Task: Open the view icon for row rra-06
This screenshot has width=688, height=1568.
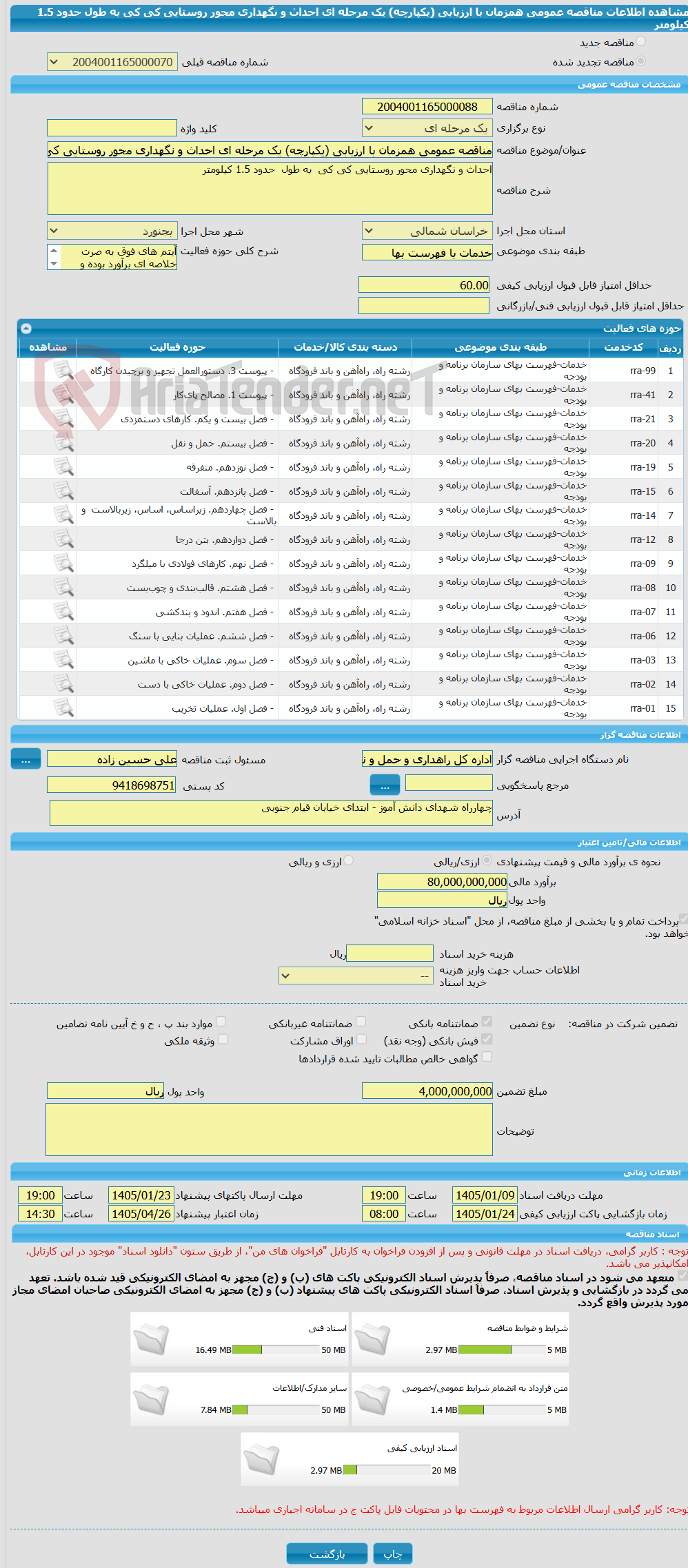Action: tap(63, 636)
